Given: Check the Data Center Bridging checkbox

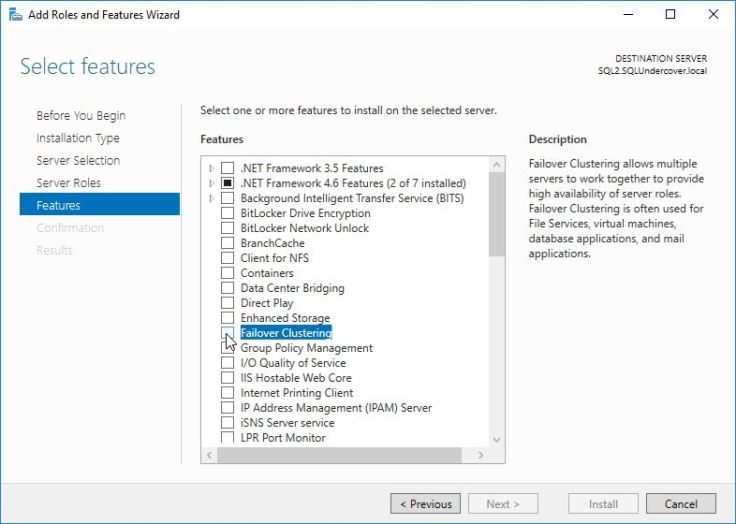Looking at the screenshot, I should pyautogui.click(x=227, y=288).
